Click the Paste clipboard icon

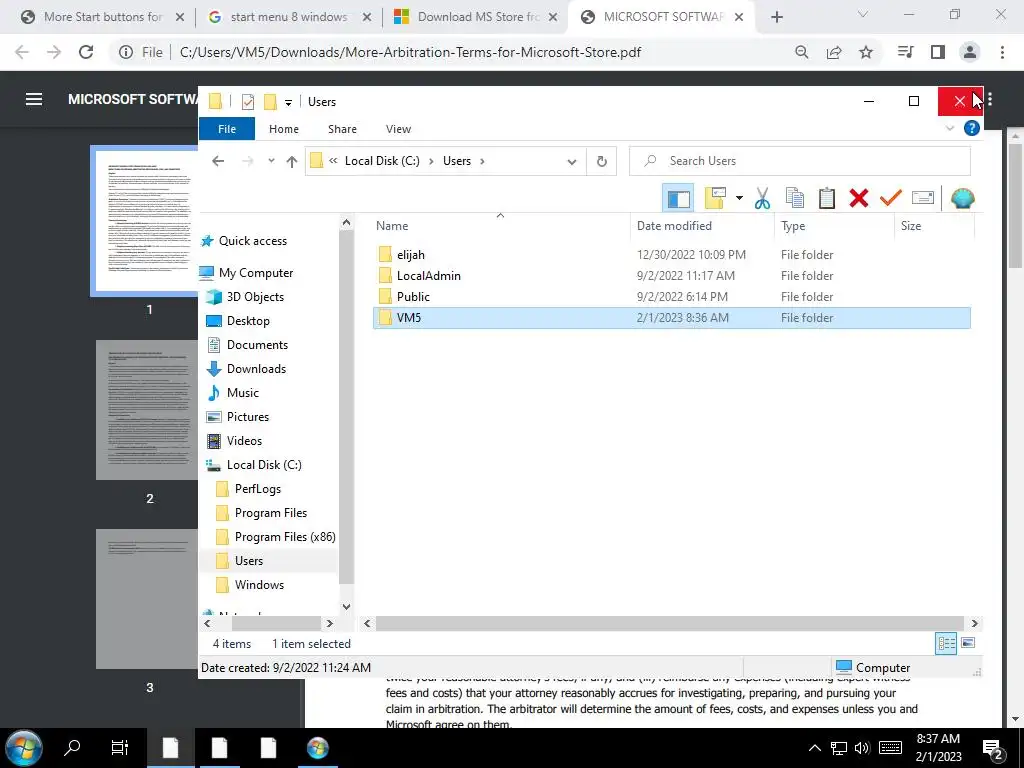coord(827,198)
